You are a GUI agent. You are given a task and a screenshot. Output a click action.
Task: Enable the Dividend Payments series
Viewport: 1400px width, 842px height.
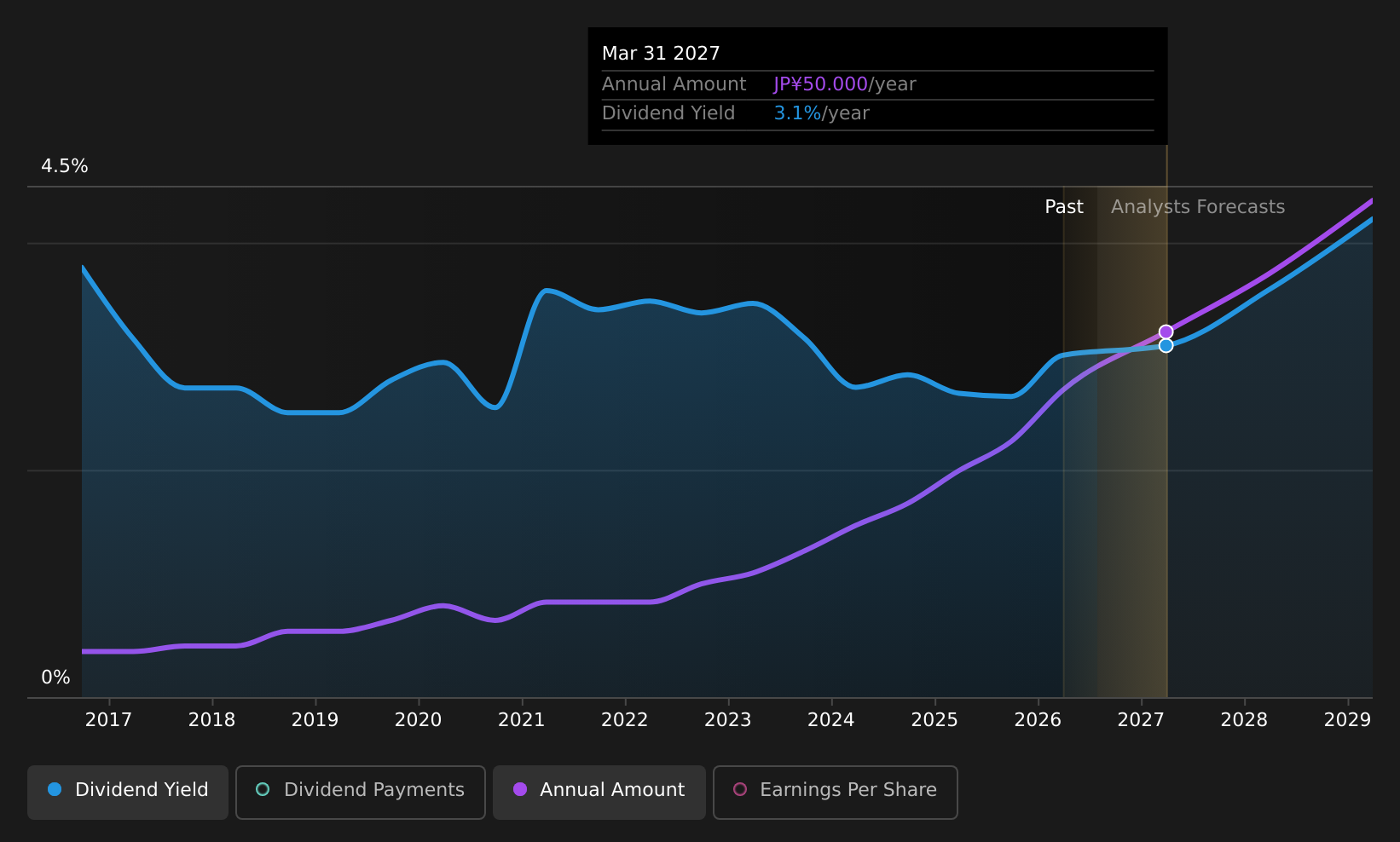pyautogui.click(x=361, y=792)
